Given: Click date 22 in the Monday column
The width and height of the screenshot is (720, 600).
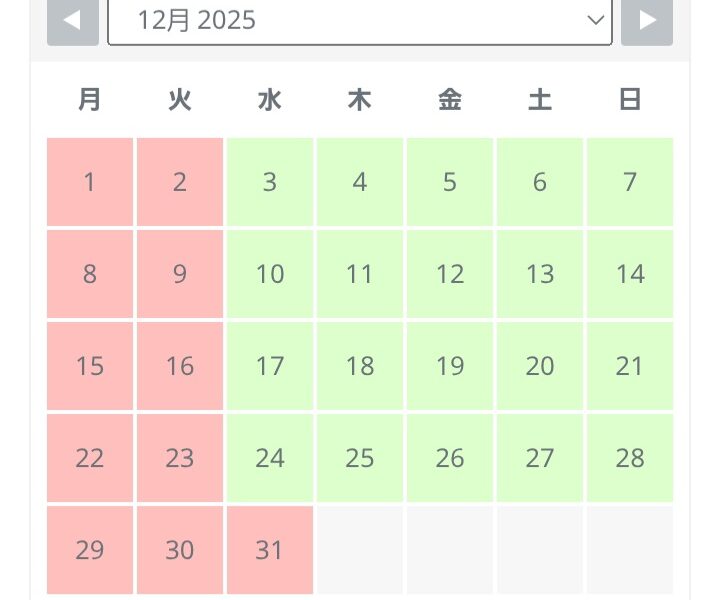Looking at the screenshot, I should (x=90, y=458).
